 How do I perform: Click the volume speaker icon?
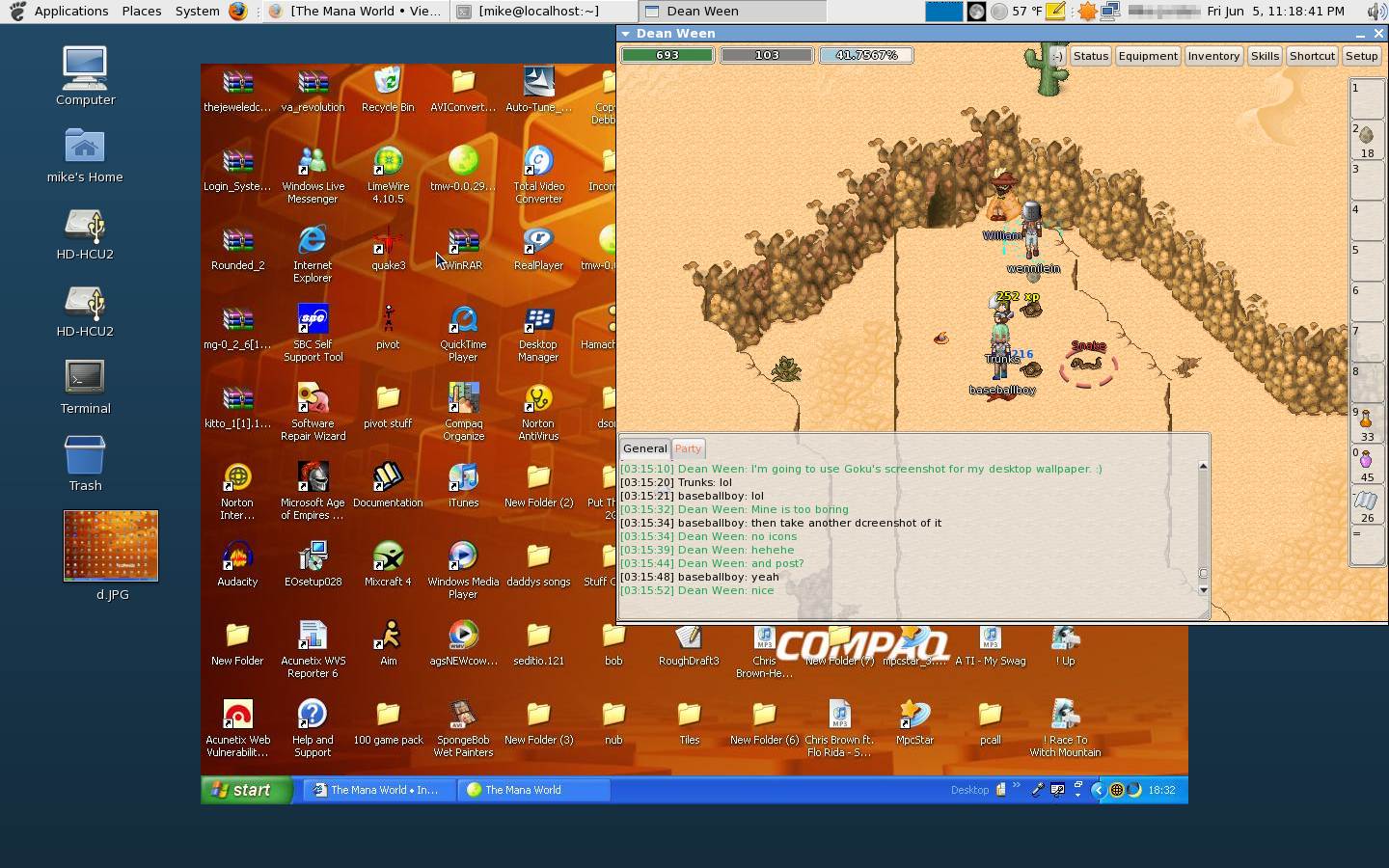point(1376,12)
